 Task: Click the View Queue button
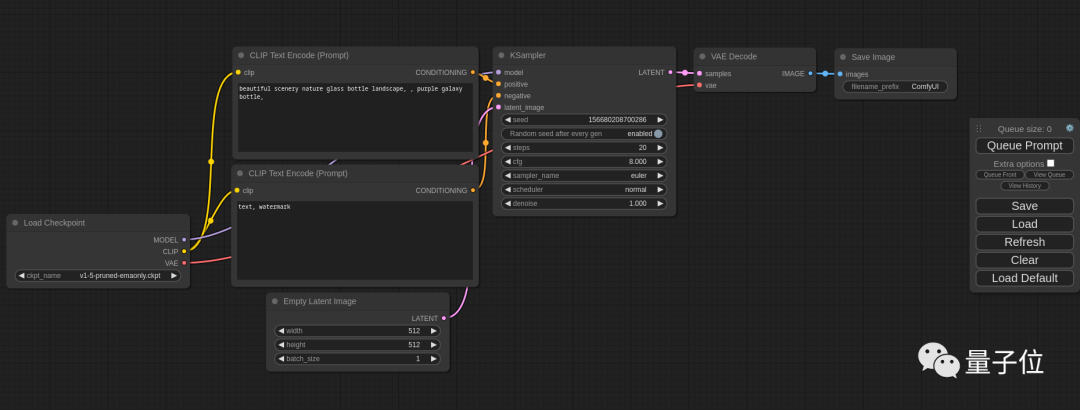tap(1048, 174)
